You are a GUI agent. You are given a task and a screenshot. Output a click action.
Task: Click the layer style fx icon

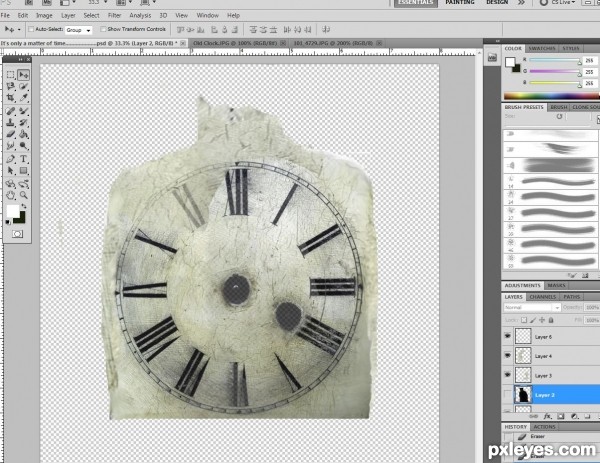(x=547, y=416)
